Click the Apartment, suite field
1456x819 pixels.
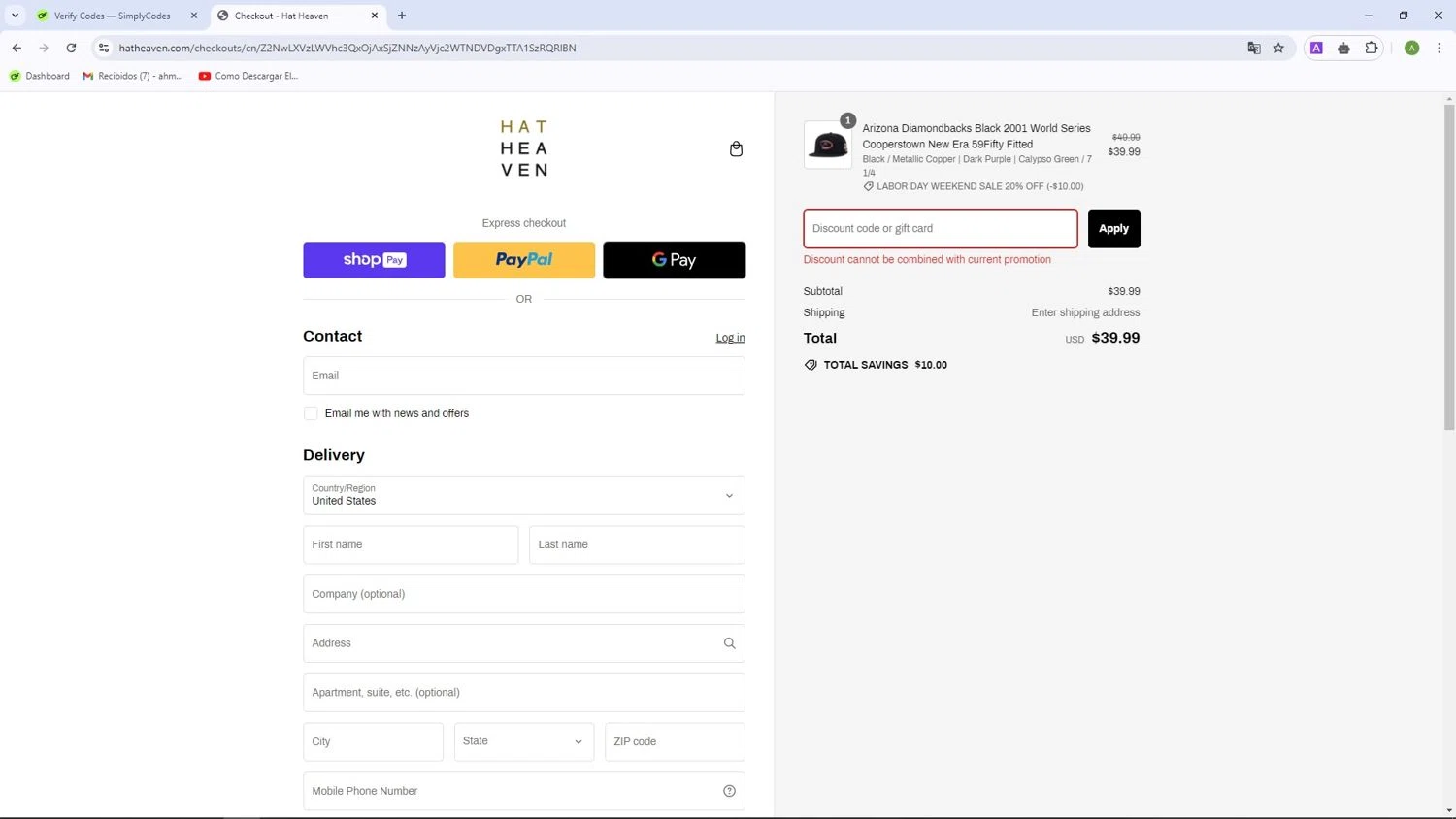coord(524,693)
